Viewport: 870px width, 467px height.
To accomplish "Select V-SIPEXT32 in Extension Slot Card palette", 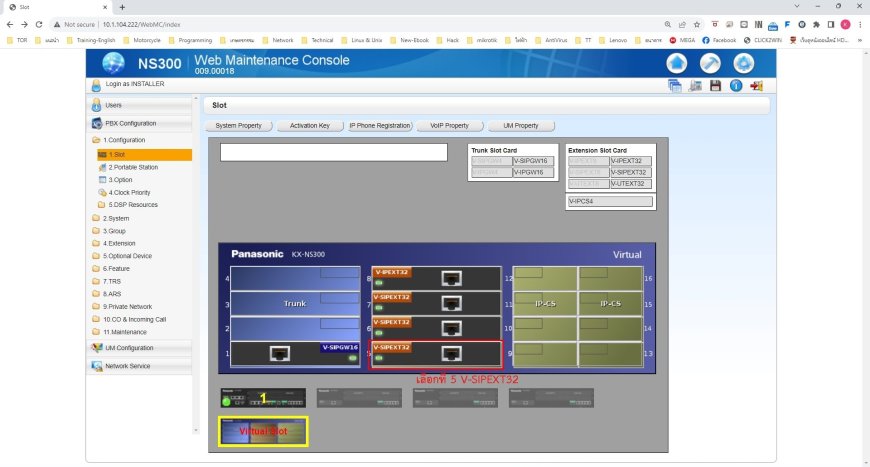I will [x=631, y=172].
